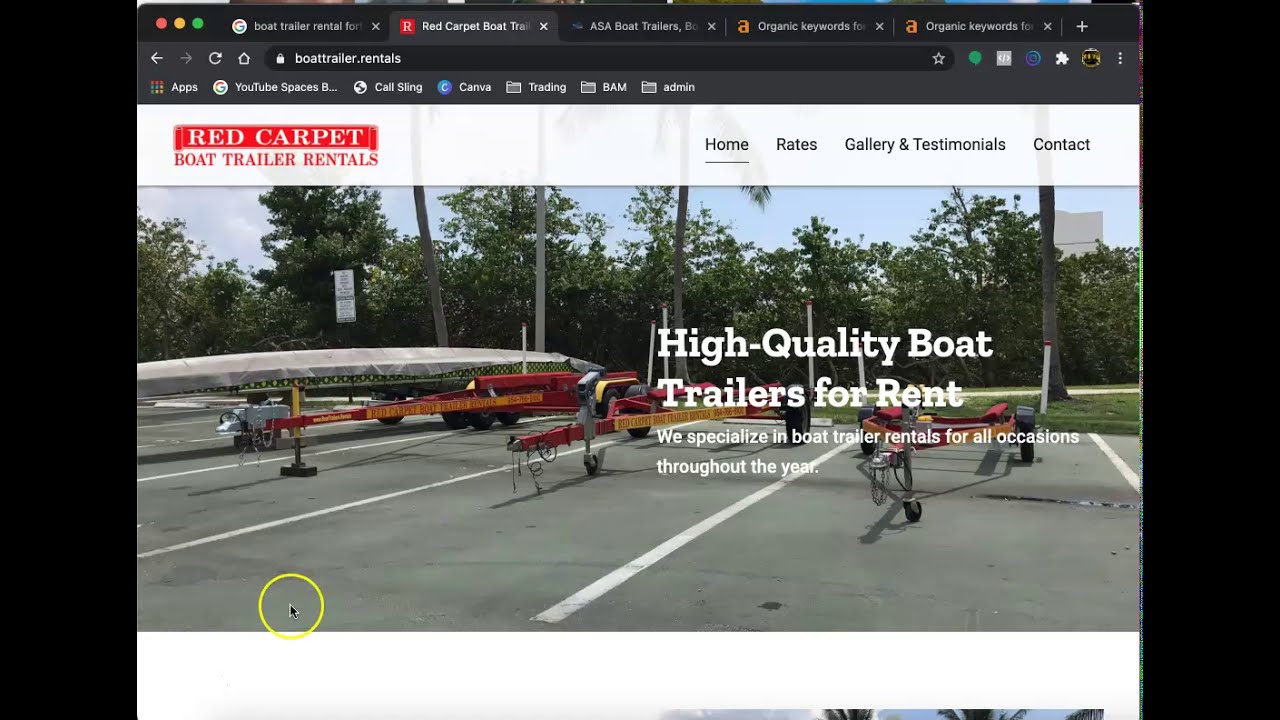Go back with the browser back arrow
The image size is (1280, 720).
[x=157, y=58]
